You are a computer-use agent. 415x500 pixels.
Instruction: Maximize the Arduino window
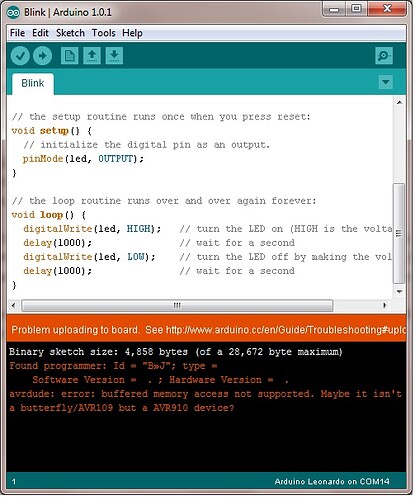click(x=356, y=9)
